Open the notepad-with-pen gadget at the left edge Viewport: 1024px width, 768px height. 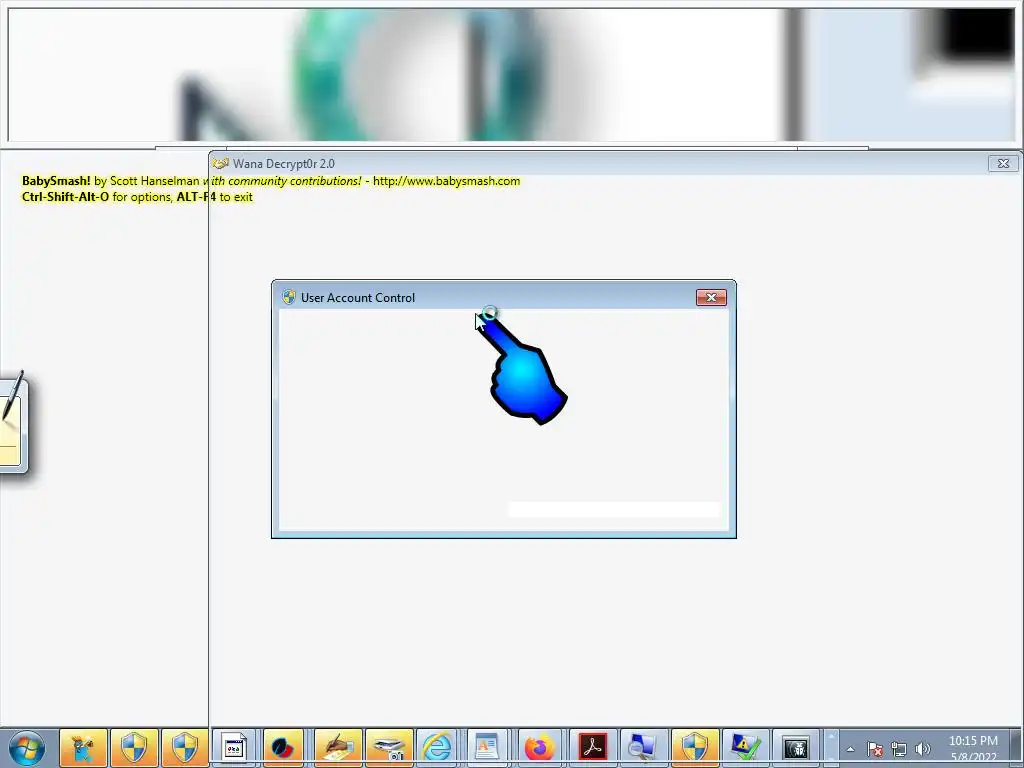click(x=13, y=421)
